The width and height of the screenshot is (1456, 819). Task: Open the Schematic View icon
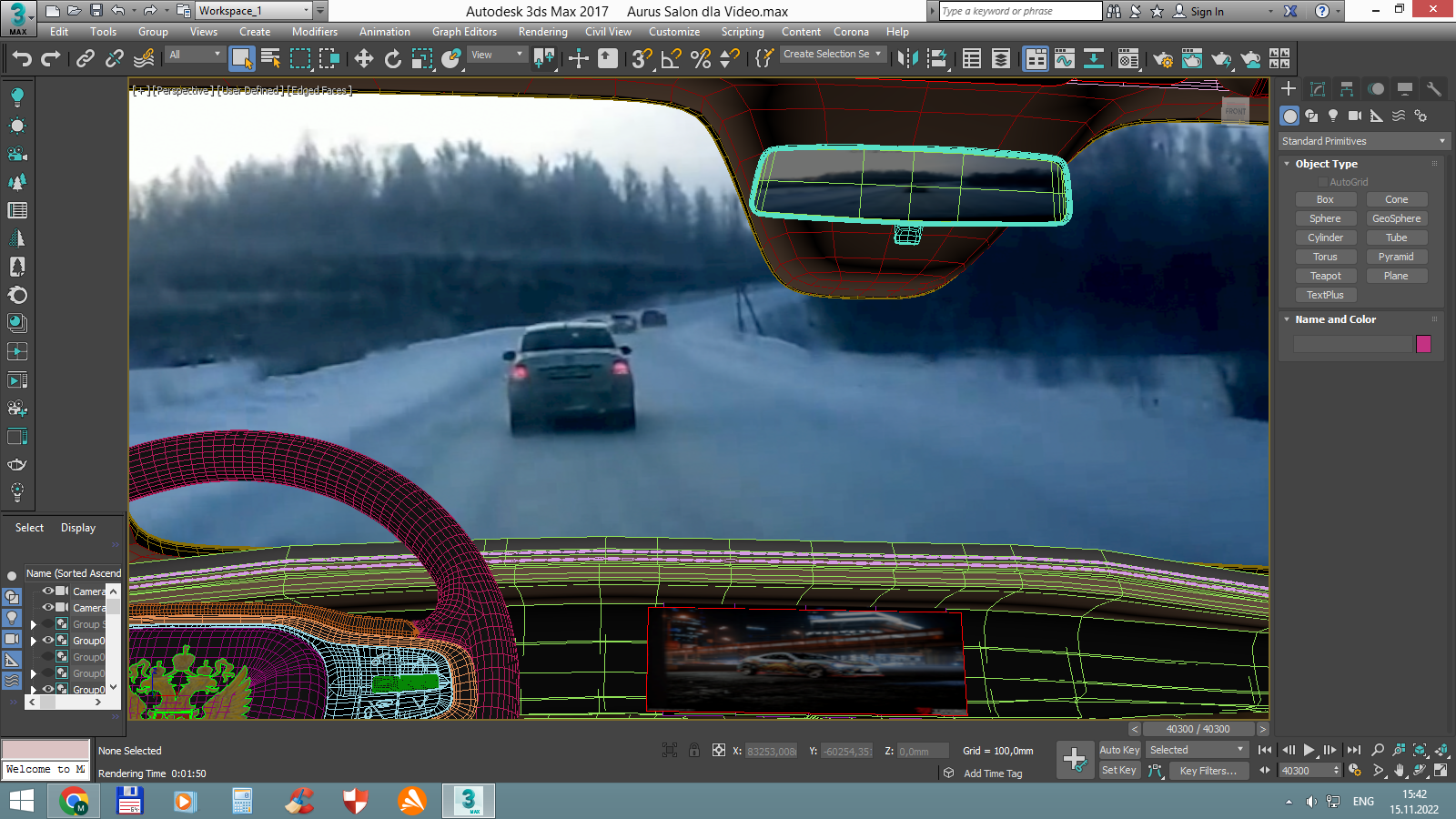point(1094,59)
